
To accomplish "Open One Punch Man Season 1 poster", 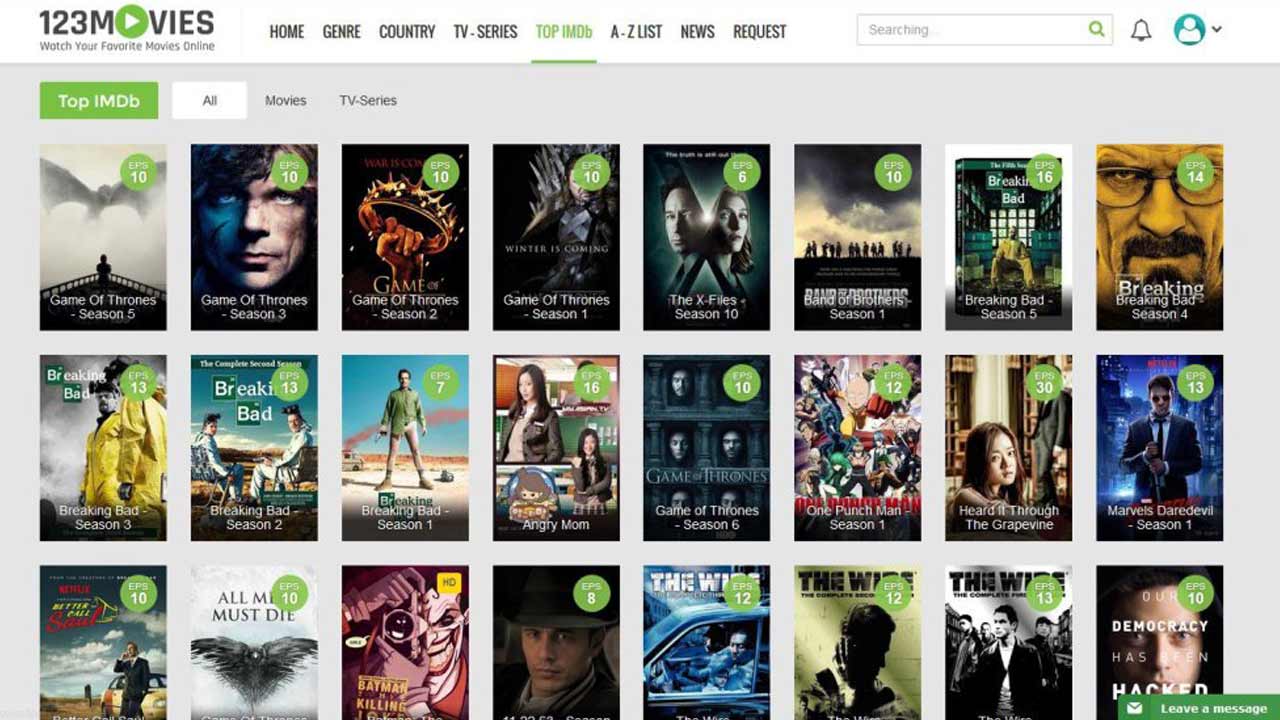I will (x=857, y=448).
